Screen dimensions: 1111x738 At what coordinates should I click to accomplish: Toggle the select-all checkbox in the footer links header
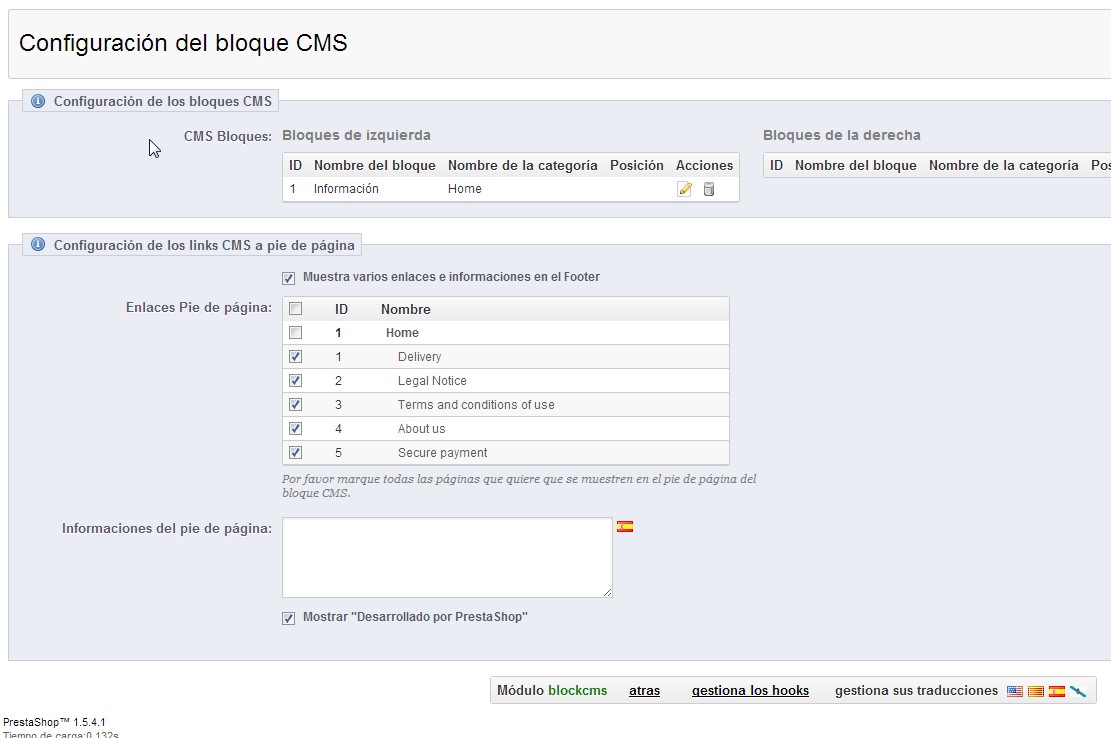295,309
